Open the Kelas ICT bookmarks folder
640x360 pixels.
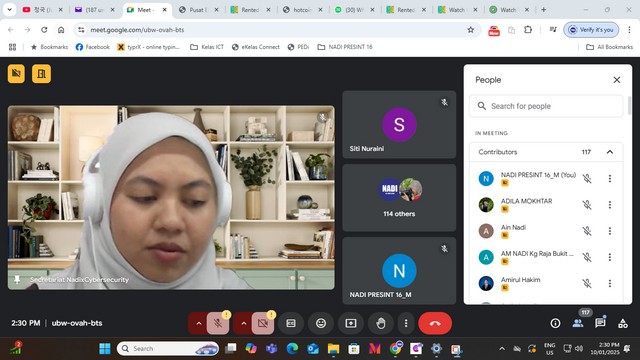click(207, 47)
